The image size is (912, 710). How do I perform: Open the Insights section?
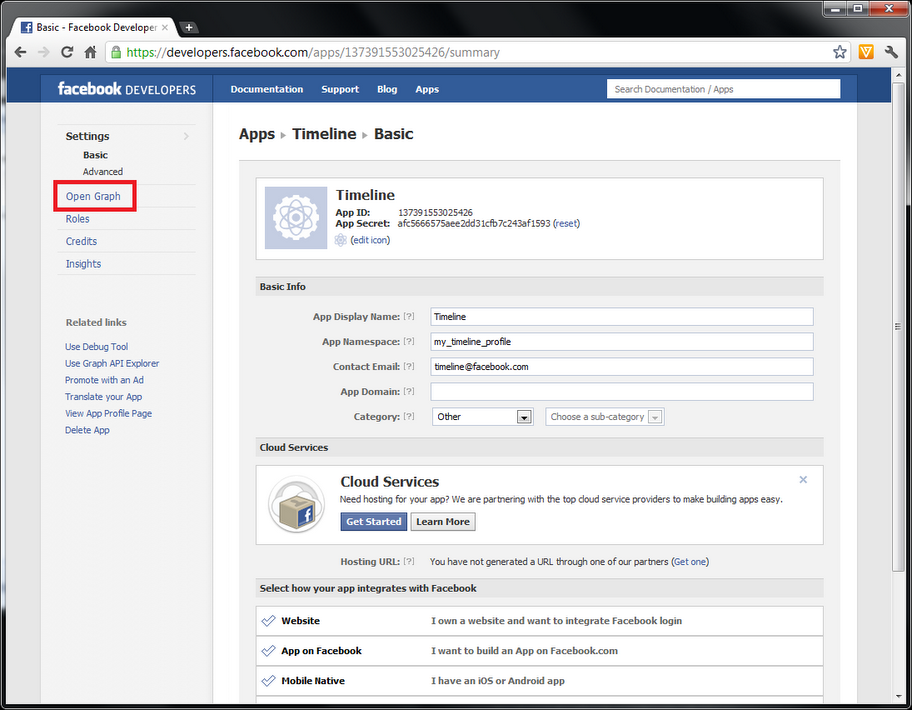click(x=83, y=264)
